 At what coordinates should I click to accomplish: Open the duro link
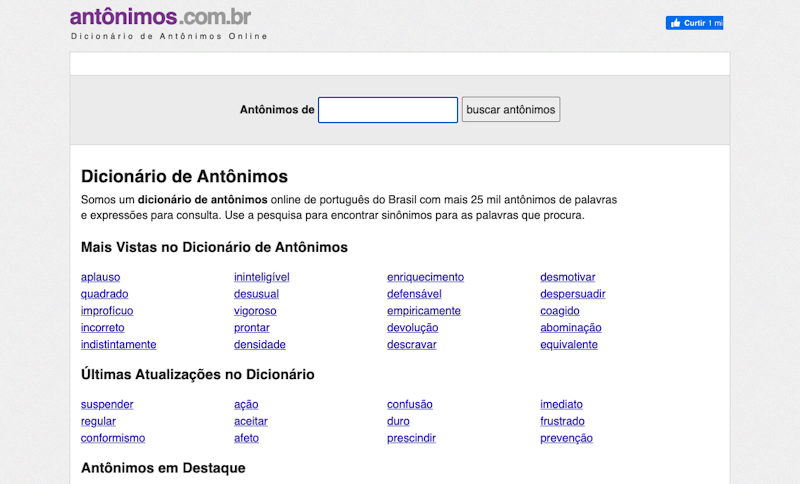[398, 421]
